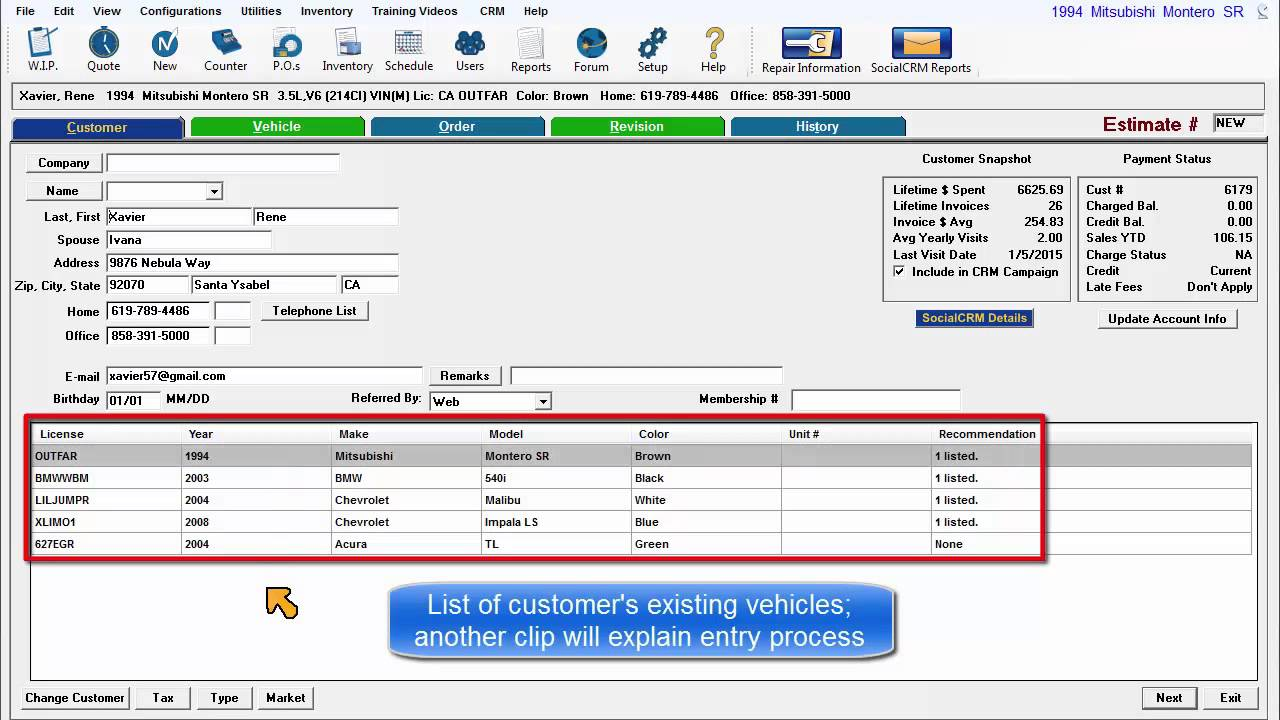This screenshot has width=1280, height=720.
Task: Open the Training Videos menu
Action: point(414,11)
